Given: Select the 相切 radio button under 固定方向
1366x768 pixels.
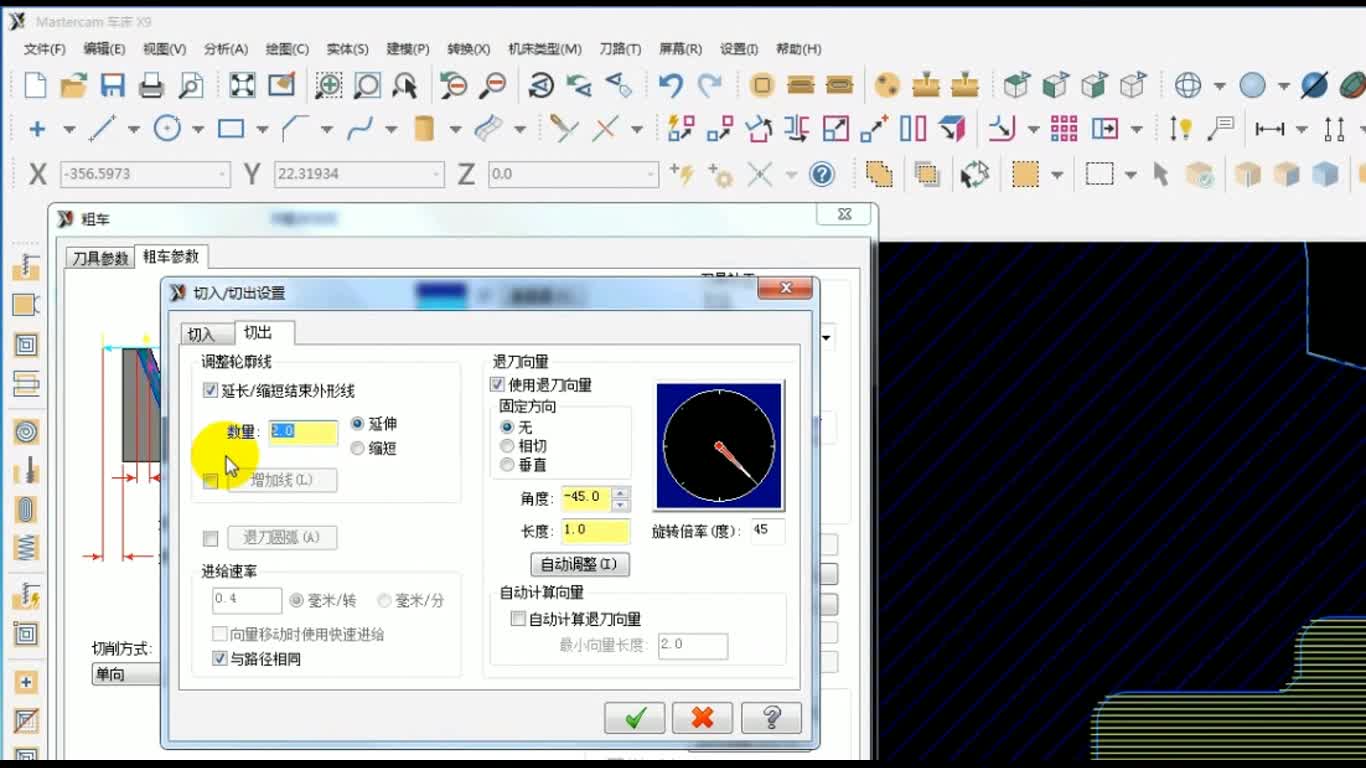Looking at the screenshot, I should click(x=507, y=447).
